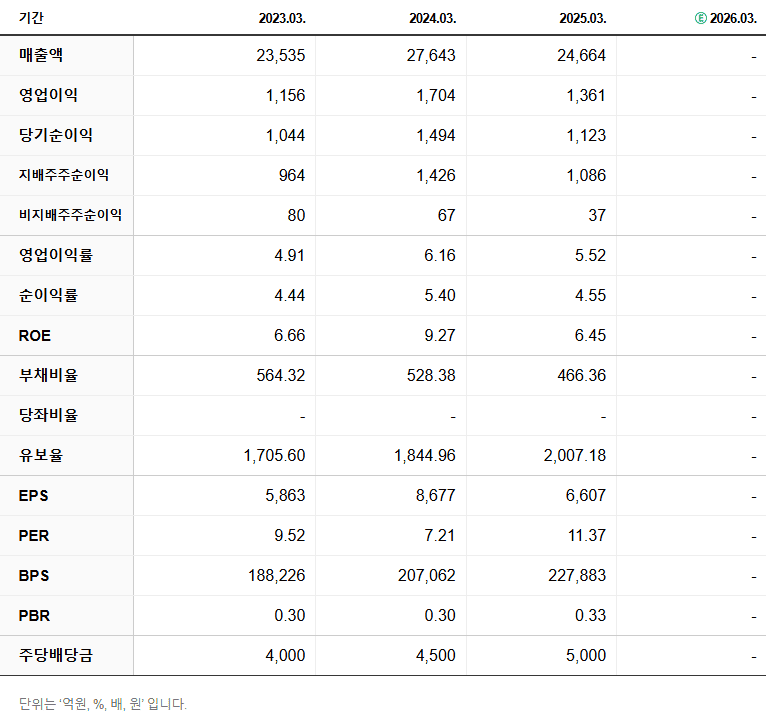766x718 pixels.
Task: Click the 주당배당금 value 5,000
Action: (586, 656)
